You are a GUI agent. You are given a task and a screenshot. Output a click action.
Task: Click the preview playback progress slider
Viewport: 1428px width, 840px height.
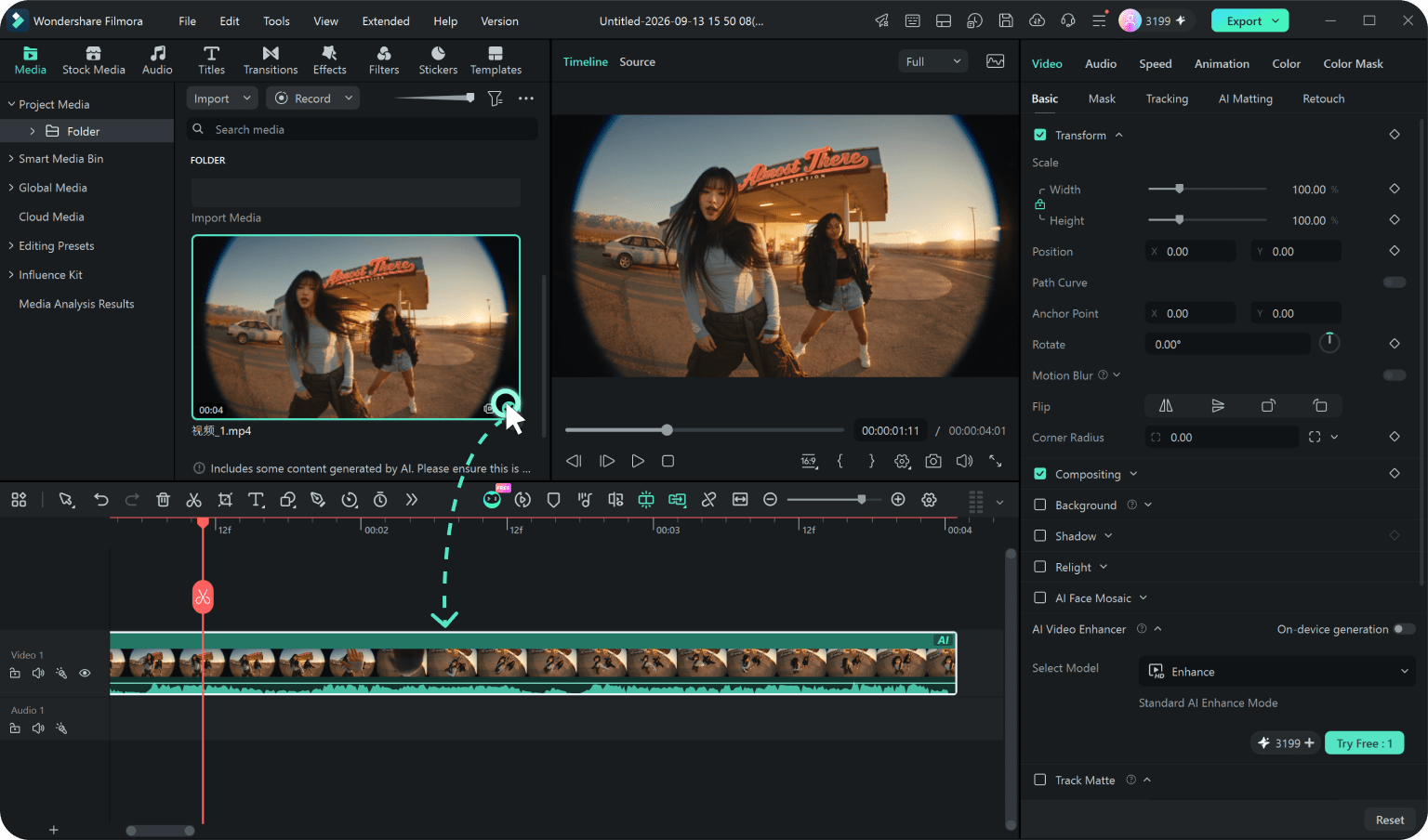pyautogui.click(x=704, y=430)
